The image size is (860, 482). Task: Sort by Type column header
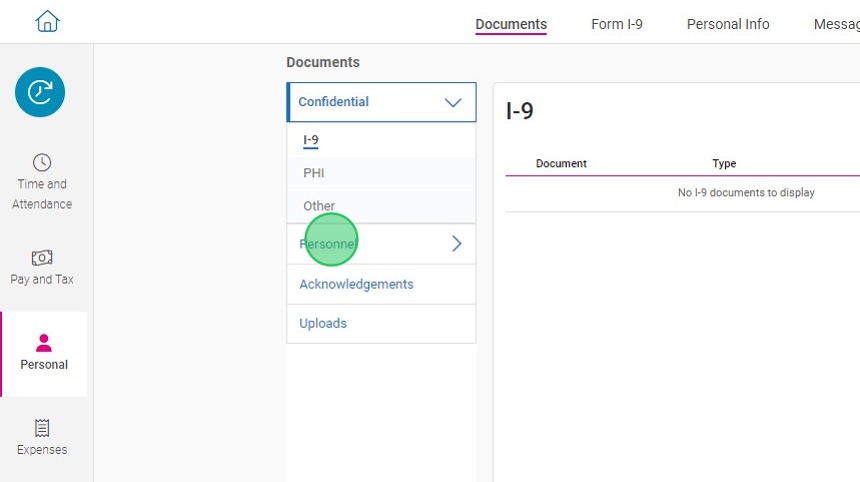tap(724, 164)
